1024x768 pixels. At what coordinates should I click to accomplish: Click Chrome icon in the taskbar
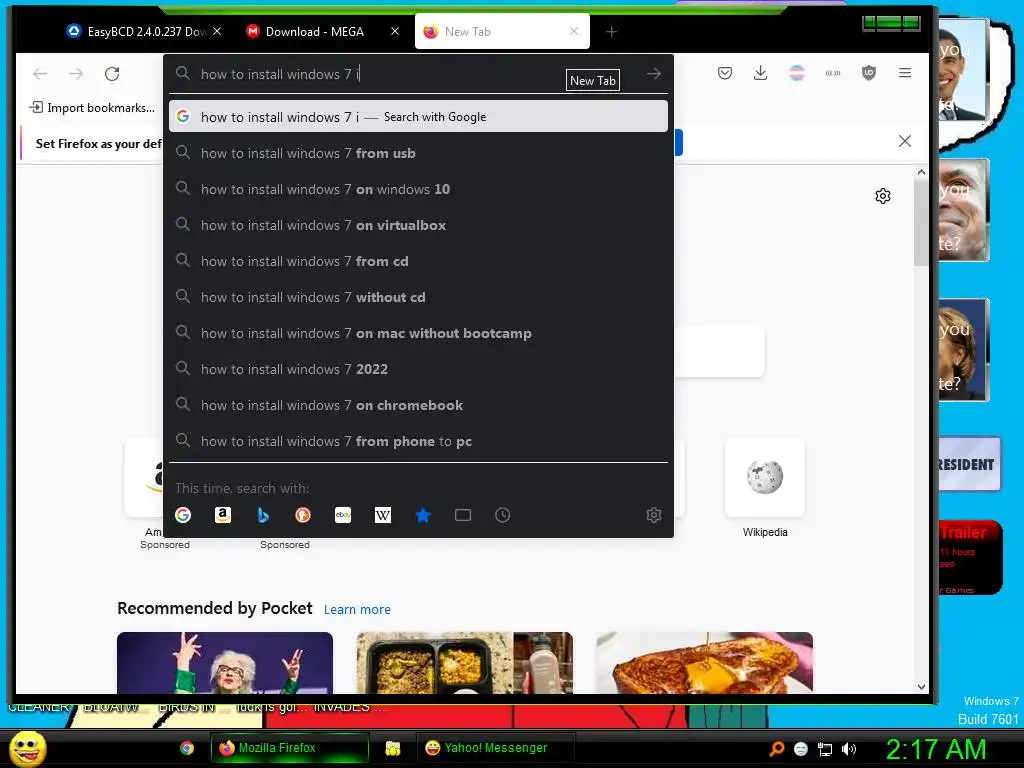click(x=187, y=748)
